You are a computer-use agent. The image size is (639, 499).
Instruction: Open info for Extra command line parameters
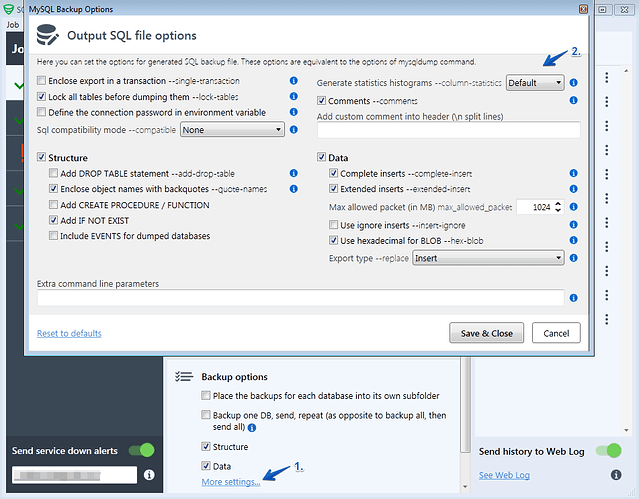(x=573, y=298)
